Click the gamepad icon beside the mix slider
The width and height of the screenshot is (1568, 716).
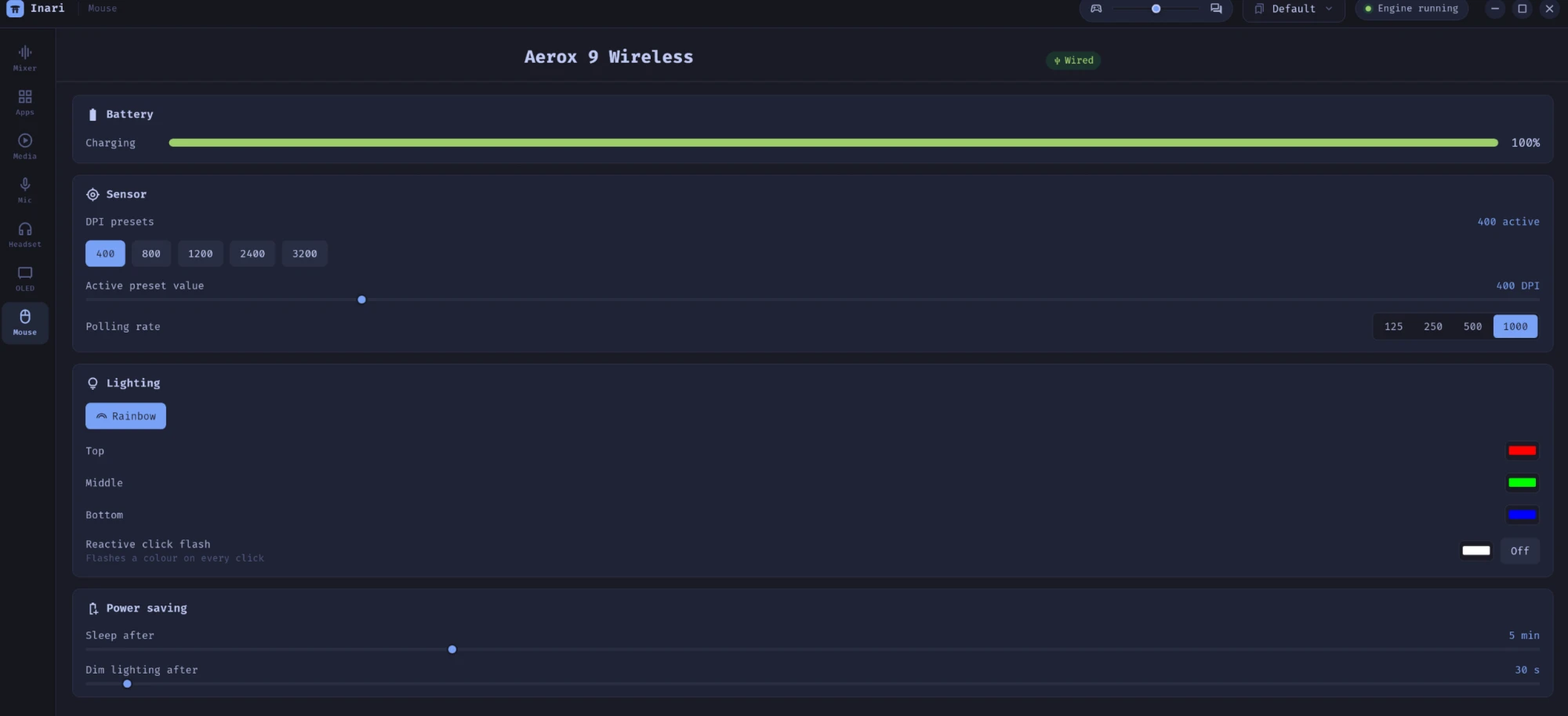tap(1096, 9)
